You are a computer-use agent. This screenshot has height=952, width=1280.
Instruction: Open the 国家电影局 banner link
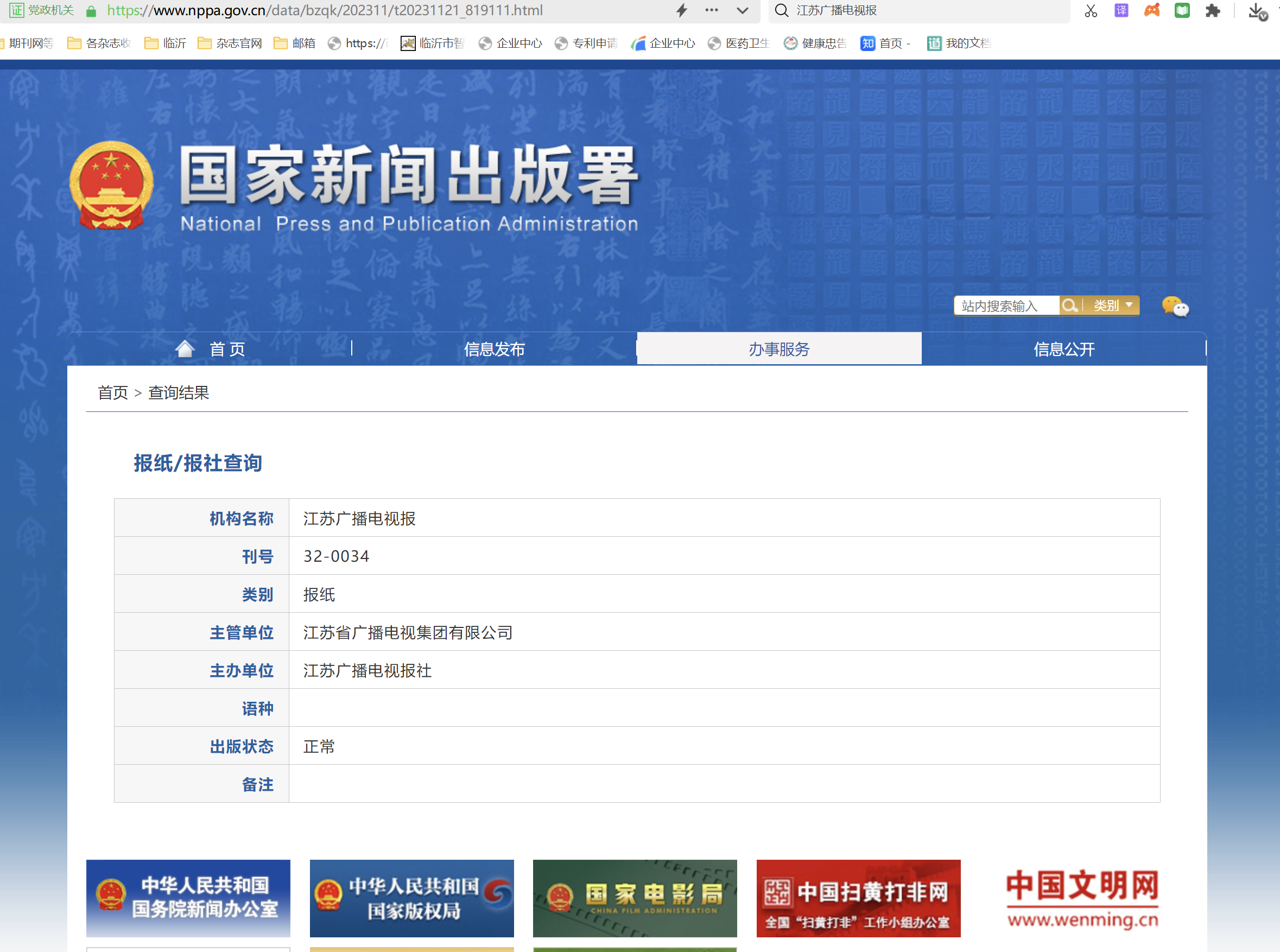[x=635, y=898]
